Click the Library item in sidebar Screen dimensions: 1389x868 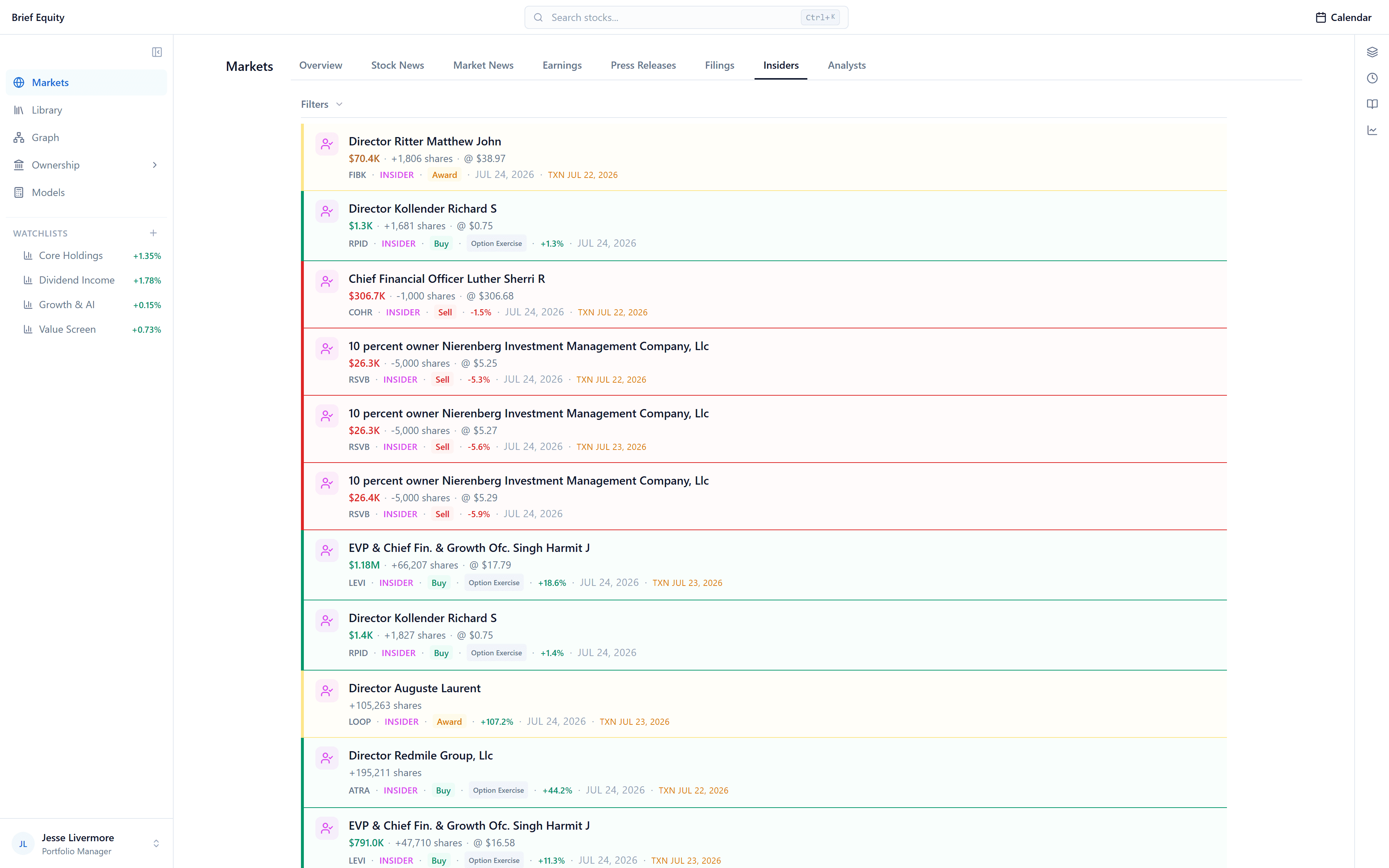pos(86,110)
